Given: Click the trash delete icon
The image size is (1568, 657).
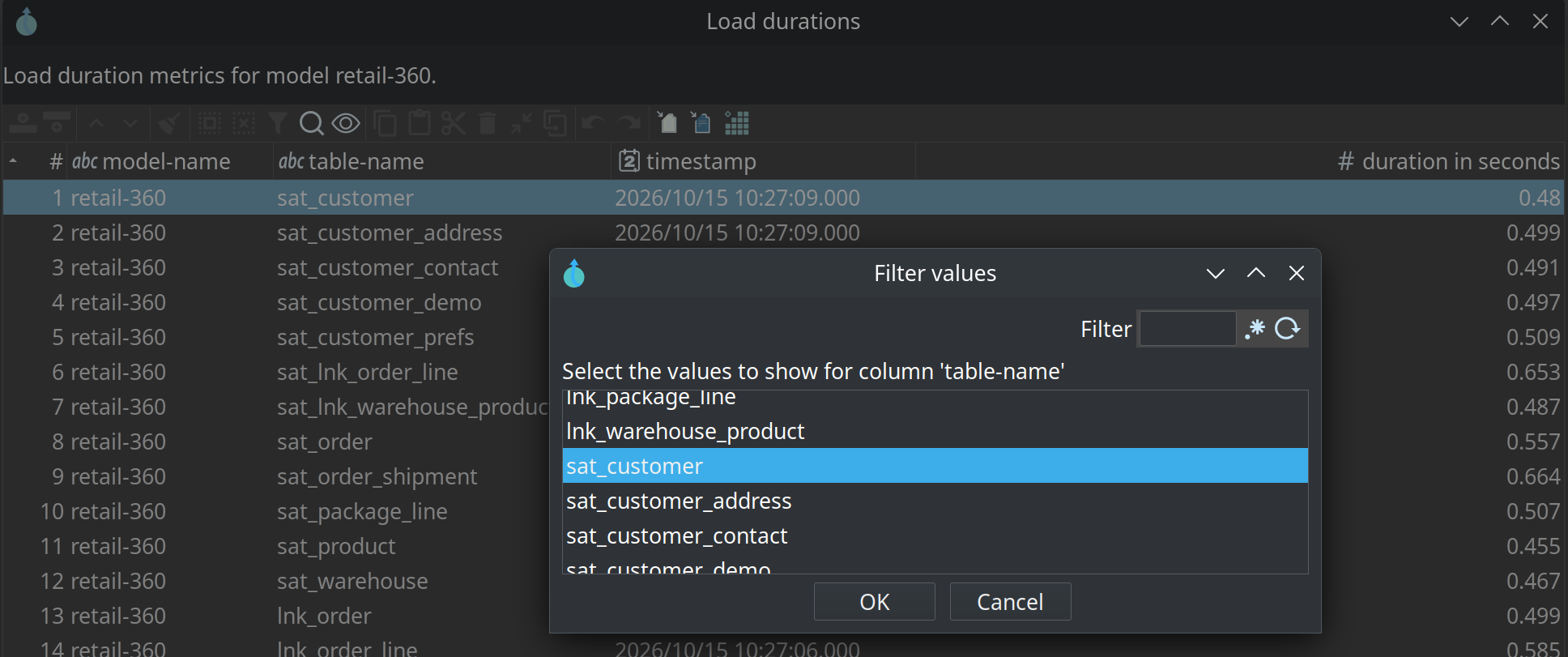Looking at the screenshot, I should pyautogui.click(x=487, y=123).
